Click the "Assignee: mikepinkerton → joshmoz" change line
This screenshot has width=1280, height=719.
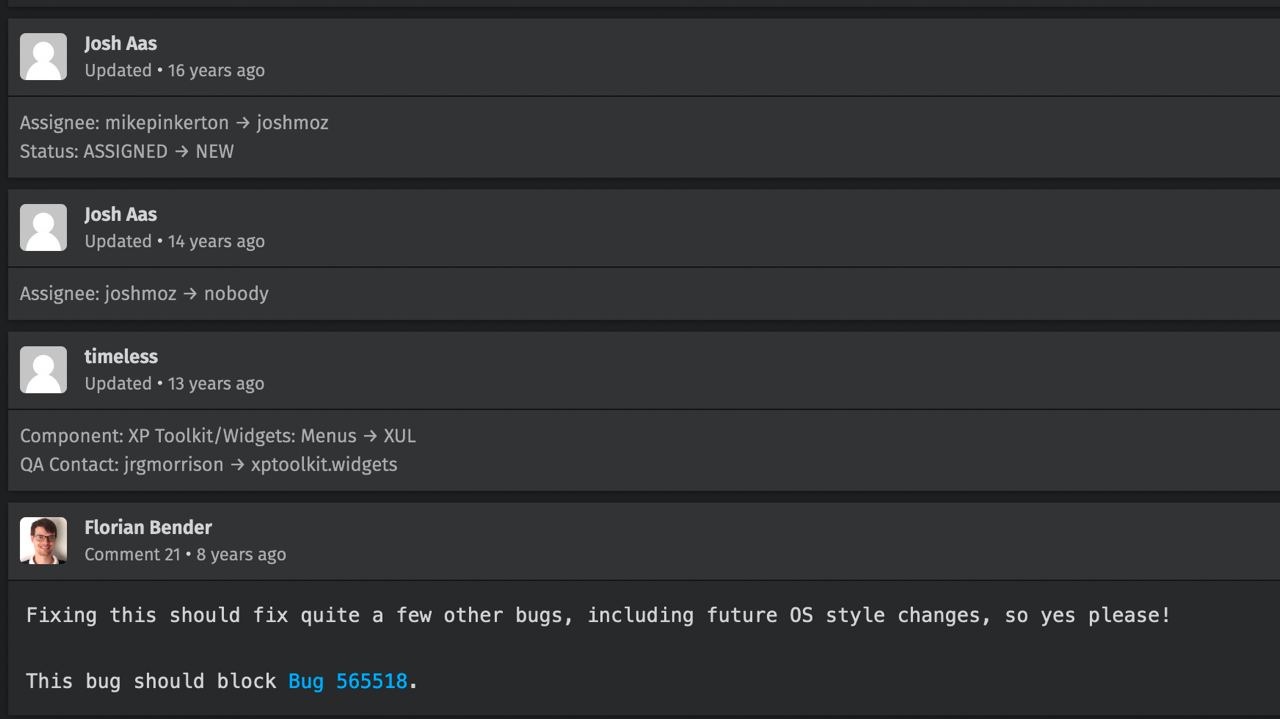174,123
